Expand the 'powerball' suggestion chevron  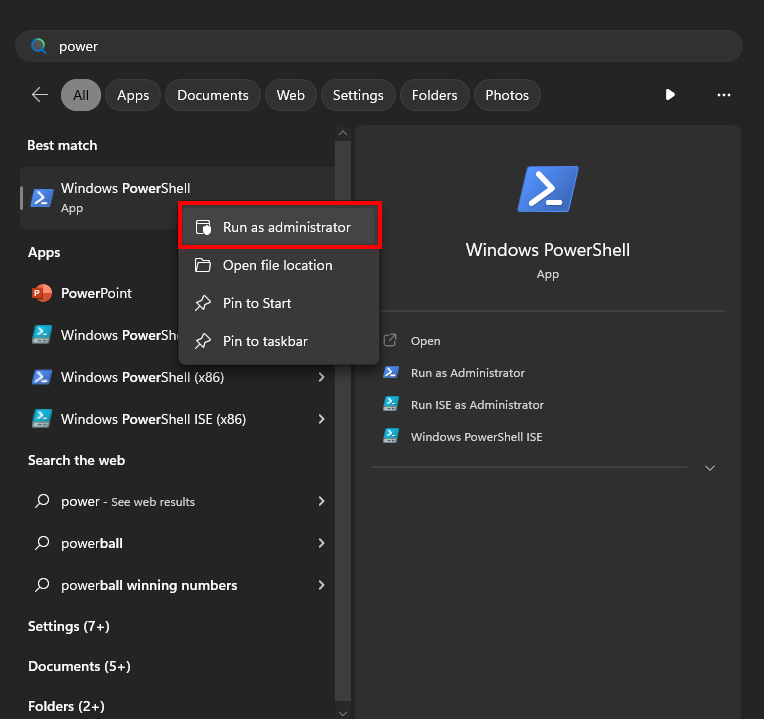click(321, 543)
